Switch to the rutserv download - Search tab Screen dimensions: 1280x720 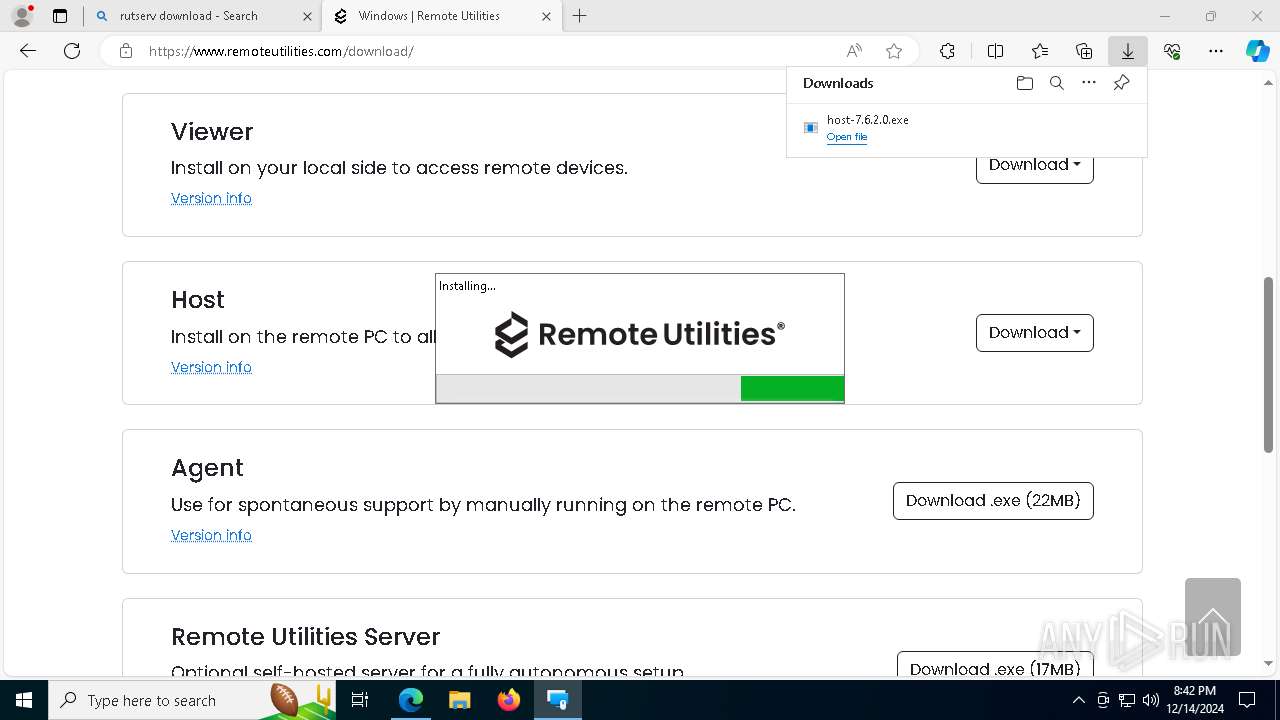tap(203, 16)
